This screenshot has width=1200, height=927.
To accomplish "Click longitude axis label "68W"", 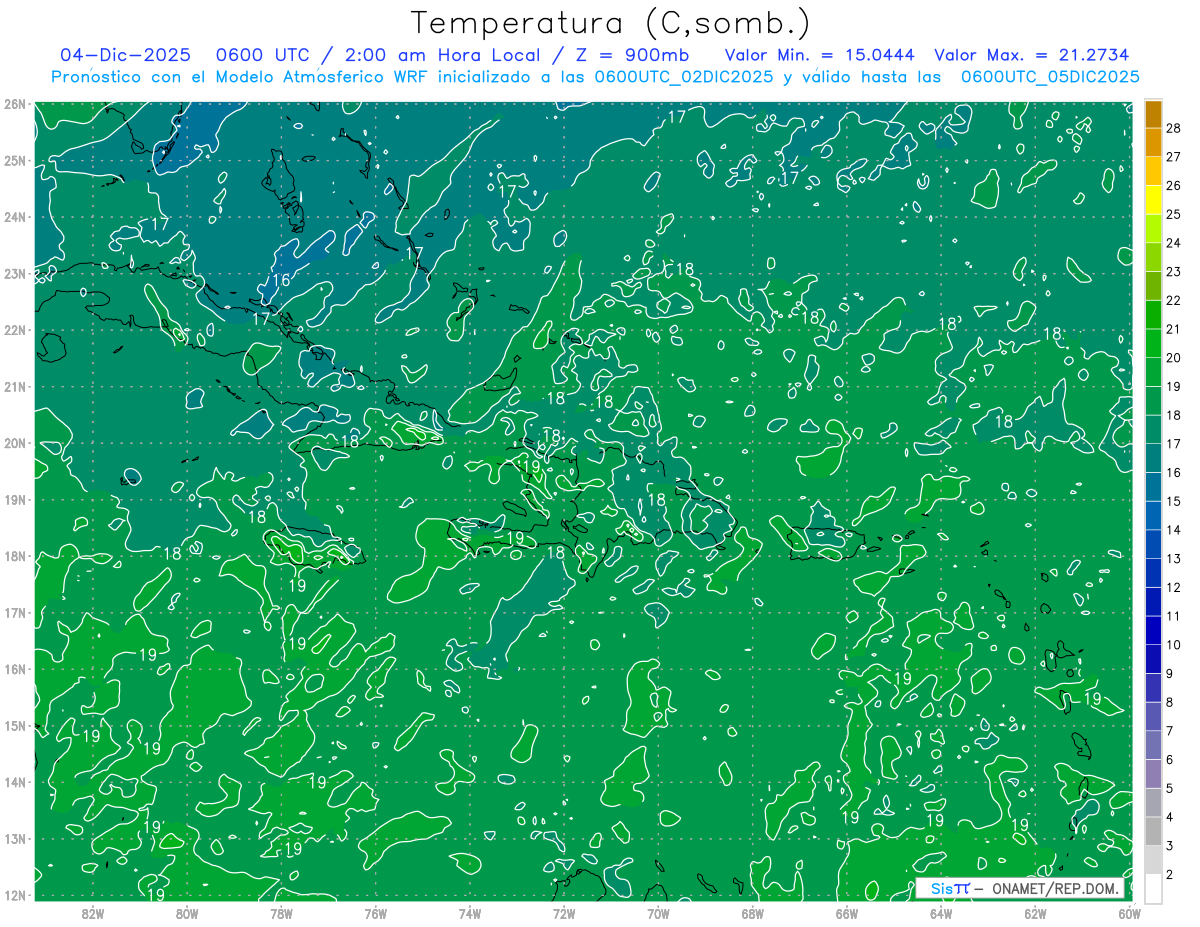I will [x=753, y=913].
